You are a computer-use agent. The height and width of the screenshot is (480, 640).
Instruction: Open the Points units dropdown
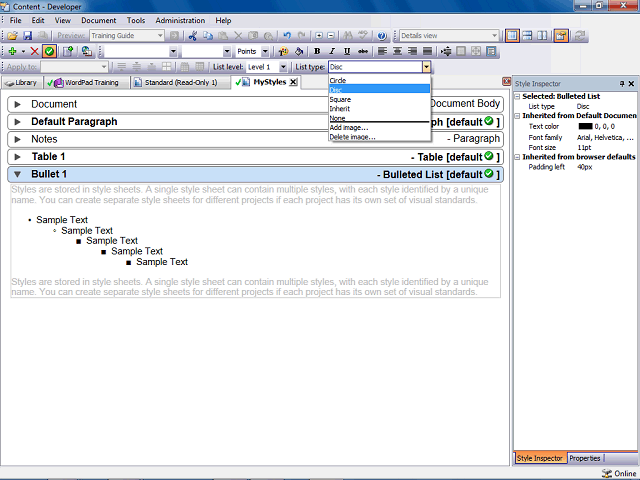265,51
